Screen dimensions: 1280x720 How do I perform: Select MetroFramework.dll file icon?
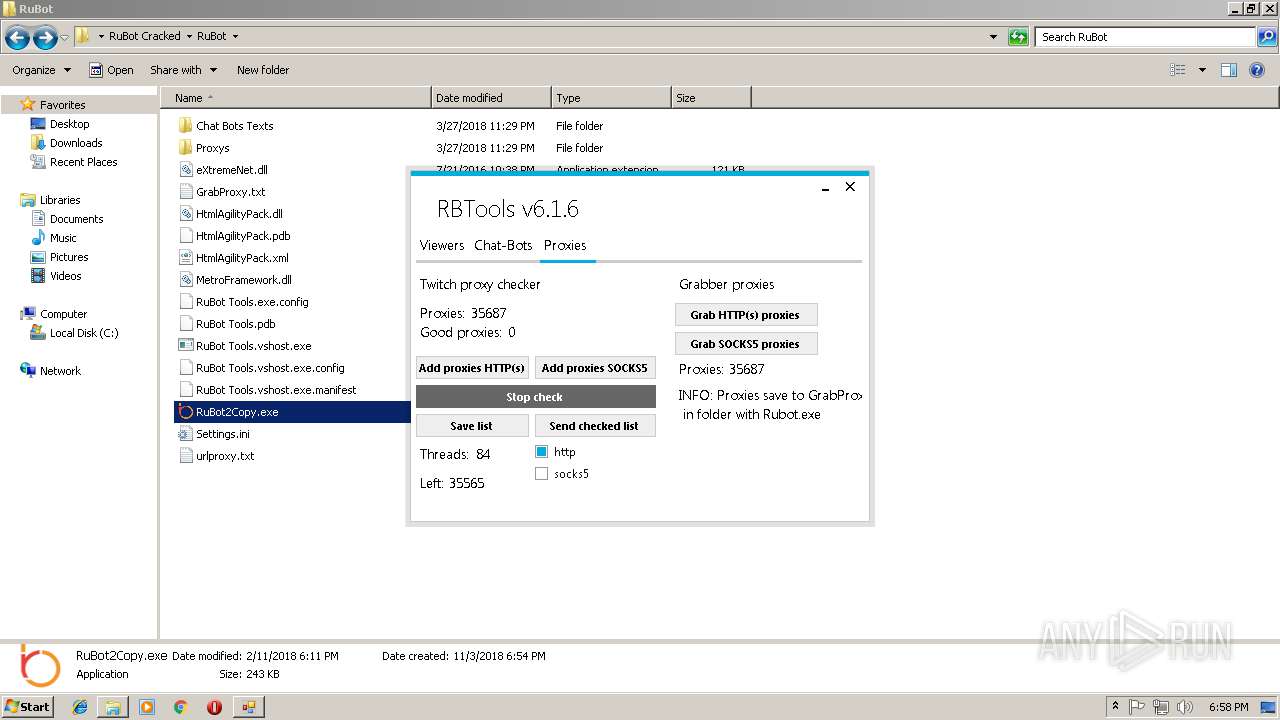point(185,280)
